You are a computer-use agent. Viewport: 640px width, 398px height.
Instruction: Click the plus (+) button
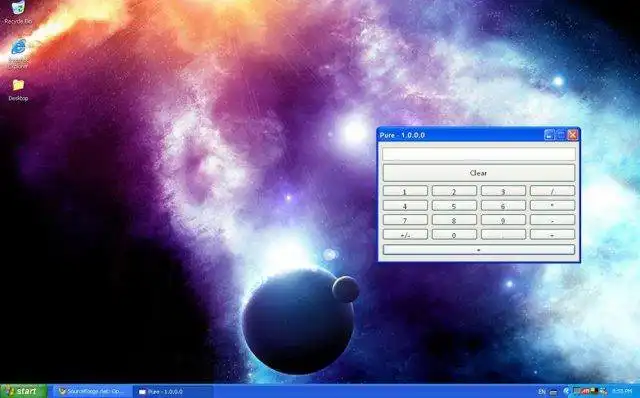tap(552, 235)
